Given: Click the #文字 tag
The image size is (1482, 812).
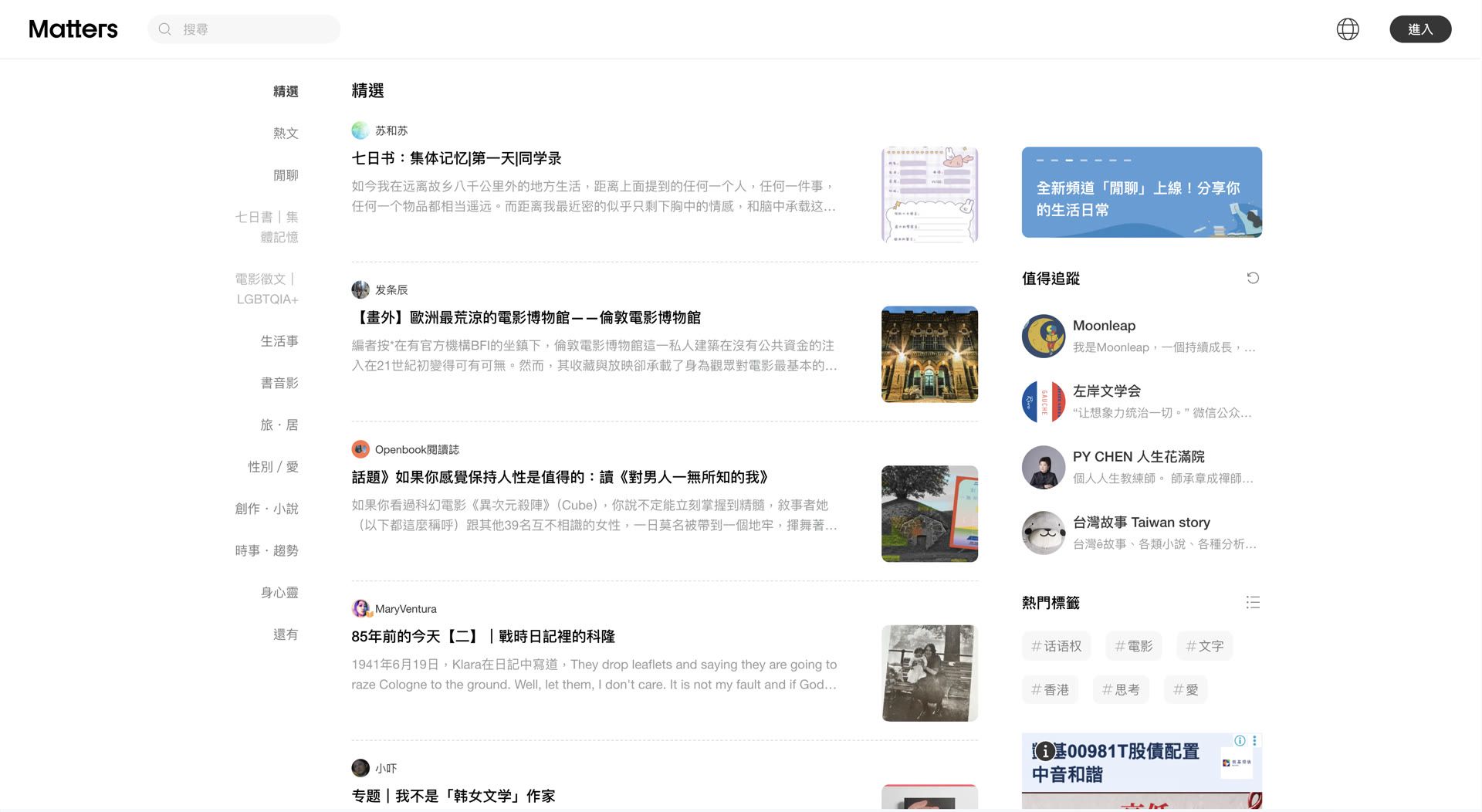Looking at the screenshot, I should click(1204, 646).
